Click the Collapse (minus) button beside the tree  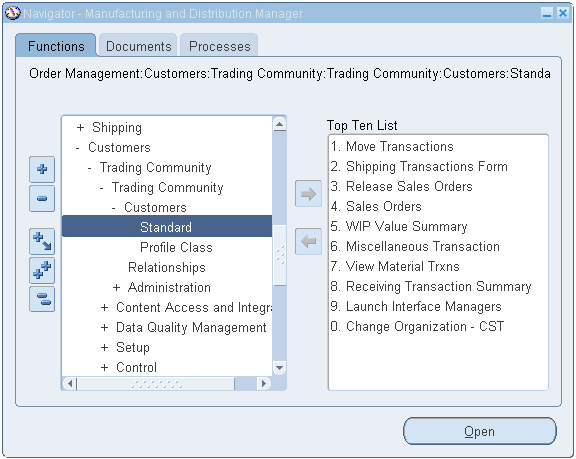(x=42, y=199)
